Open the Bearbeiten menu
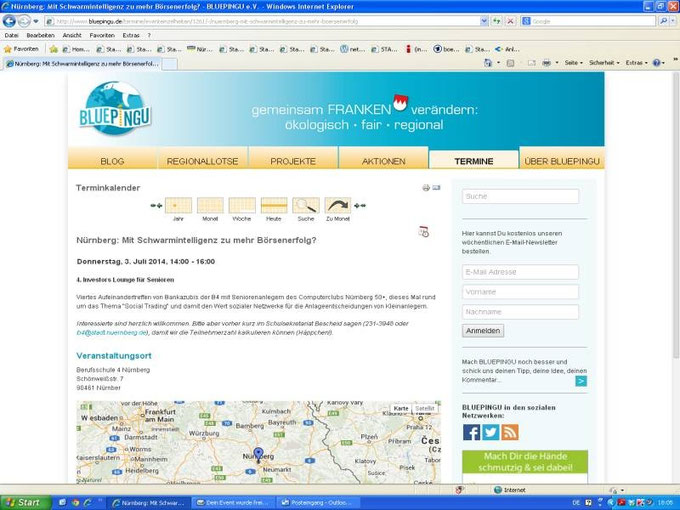 [40, 36]
